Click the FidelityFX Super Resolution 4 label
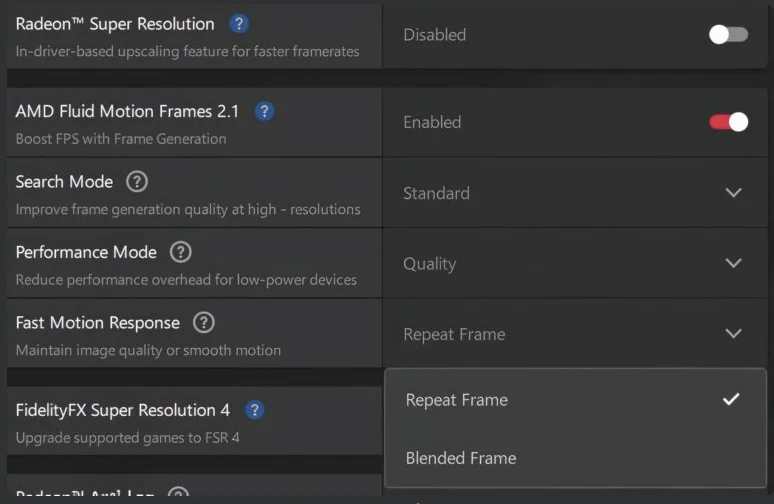The height and width of the screenshot is (504, 774). coord(123,410)
